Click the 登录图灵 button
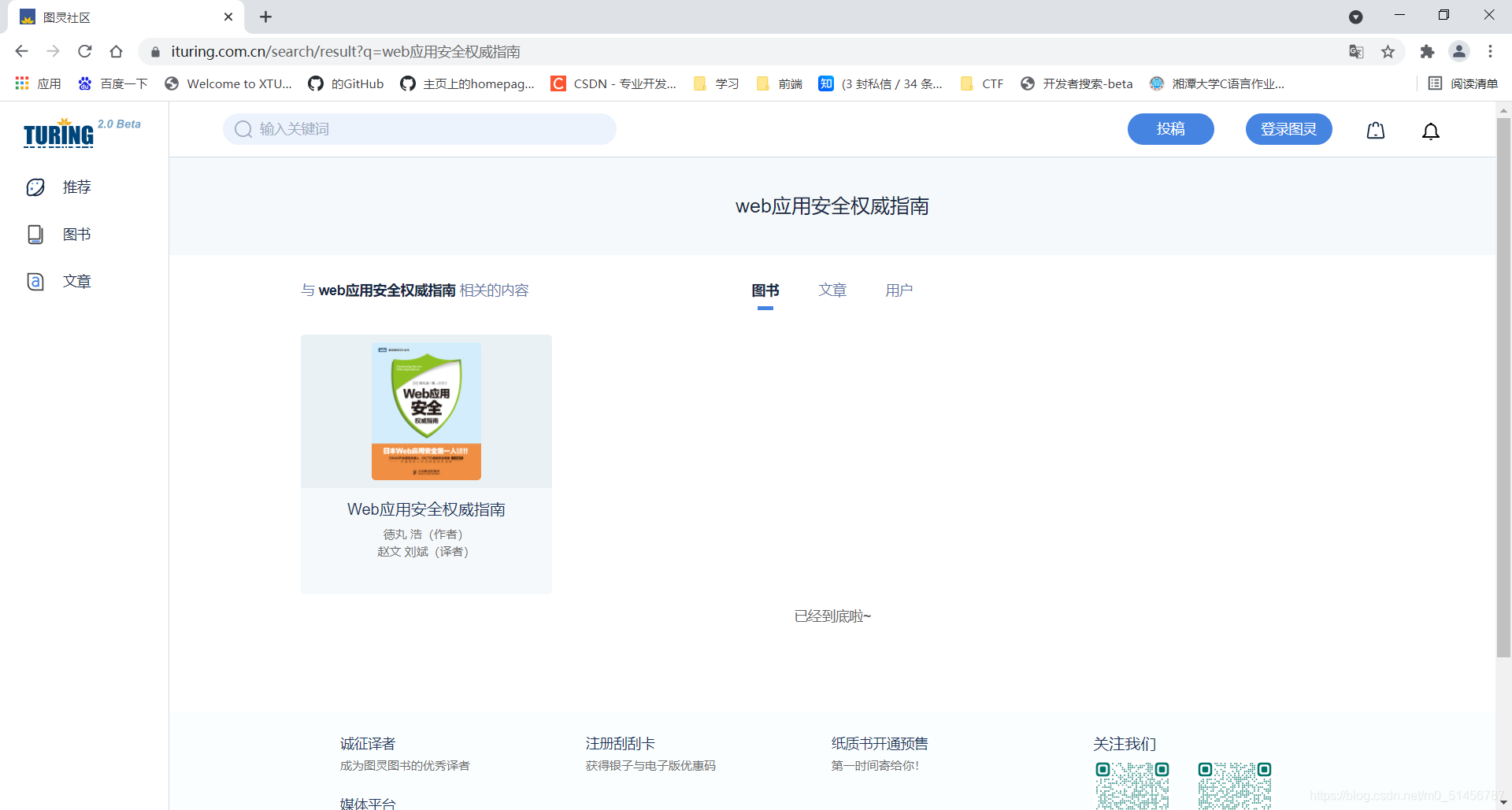The image size is (1512, 810). click(1288, 129)
